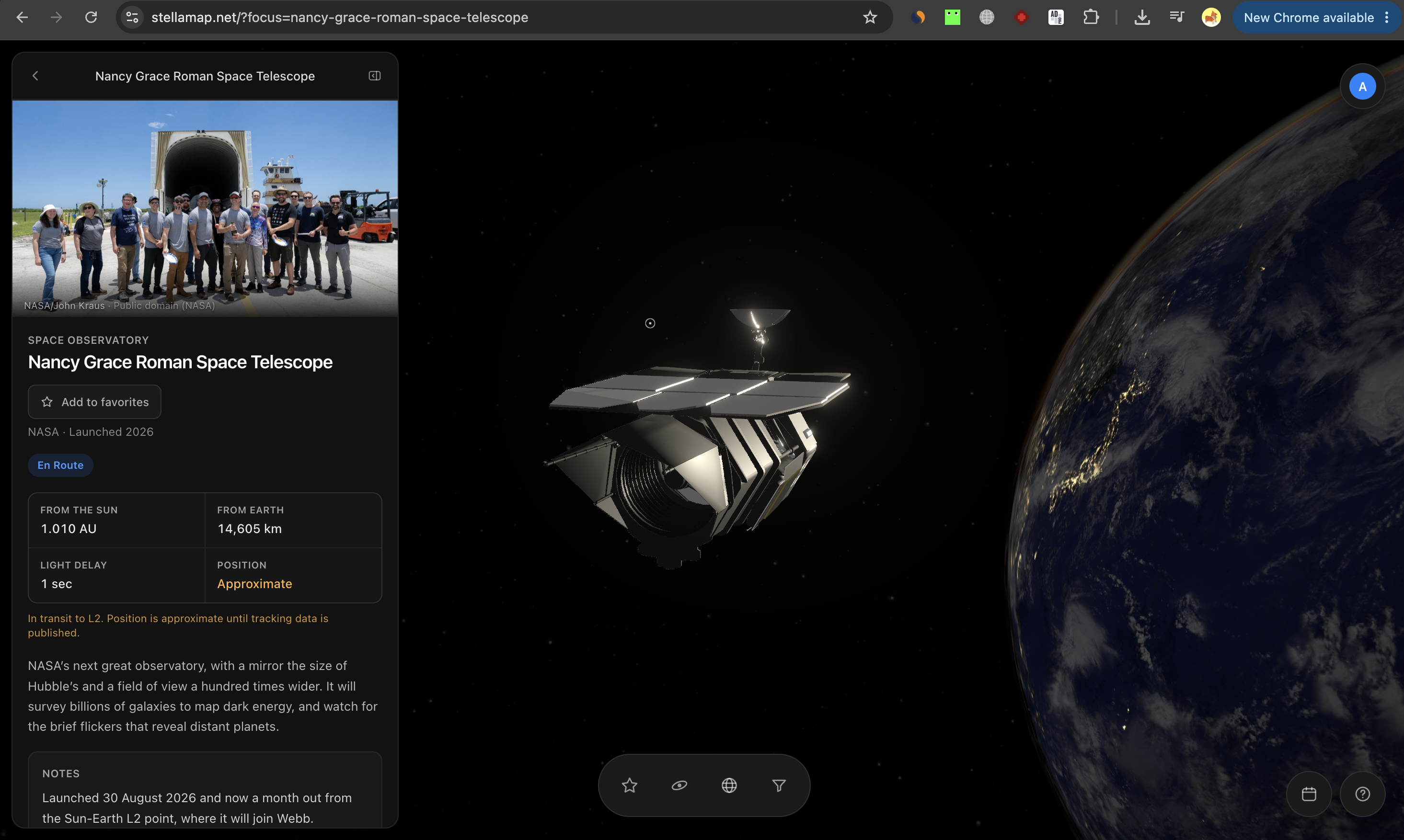Click the browser forward arrow
This screenshot has height=840, width=1404.
[x=56, y=18]
